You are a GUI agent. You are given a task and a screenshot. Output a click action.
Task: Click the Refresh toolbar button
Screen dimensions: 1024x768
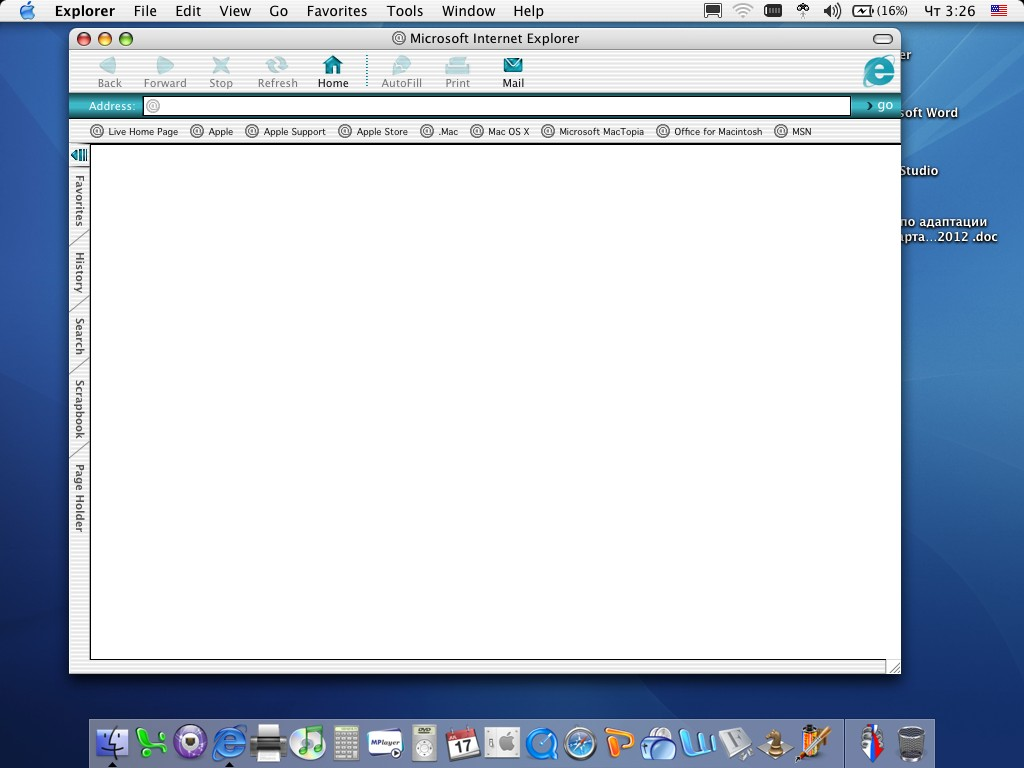(277, 72)
